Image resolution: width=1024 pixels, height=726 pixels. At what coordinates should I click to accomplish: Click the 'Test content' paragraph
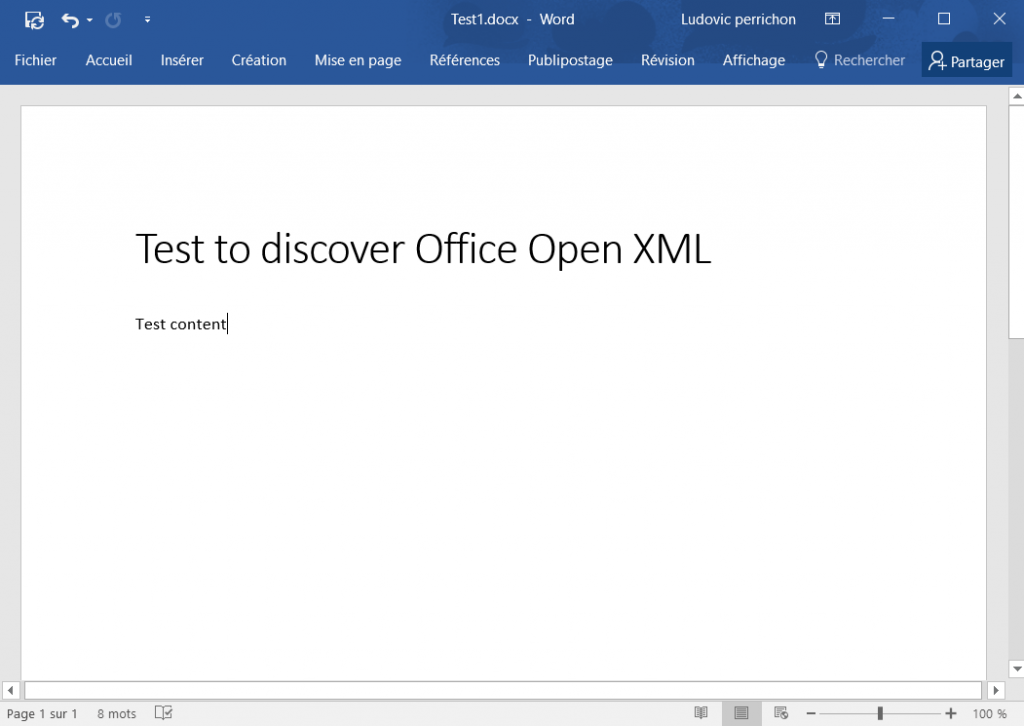pyautogui.click(x=180, y=324)
